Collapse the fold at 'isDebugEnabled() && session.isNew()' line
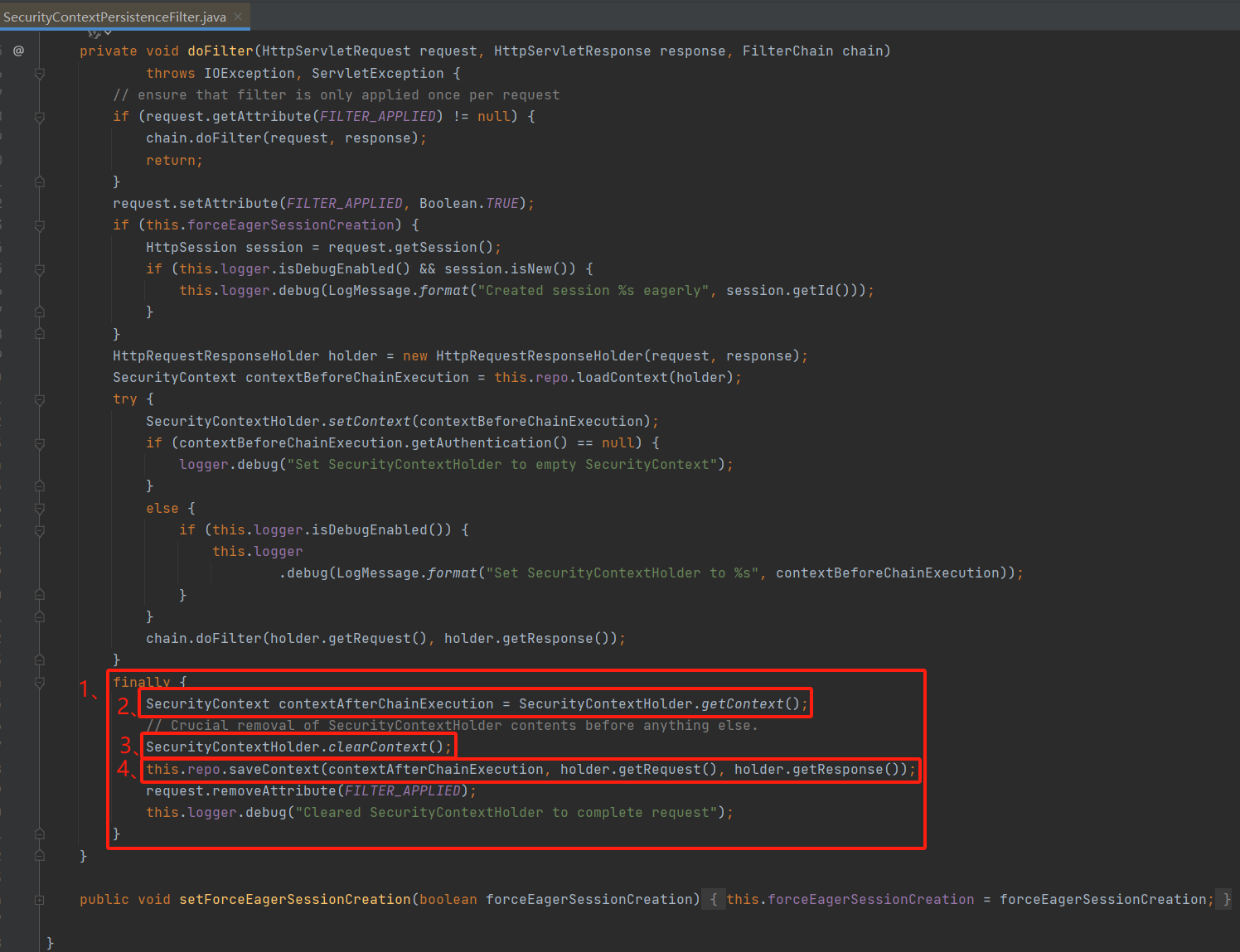The image size is (1240, 952). (x=39, y=269)
